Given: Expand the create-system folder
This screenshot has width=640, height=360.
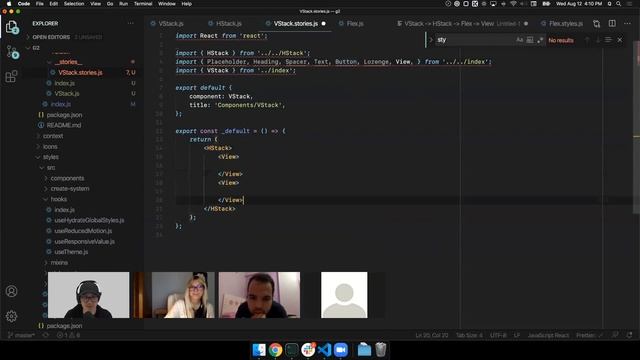Looking at the screenshot, I should (x=70, y=189).
